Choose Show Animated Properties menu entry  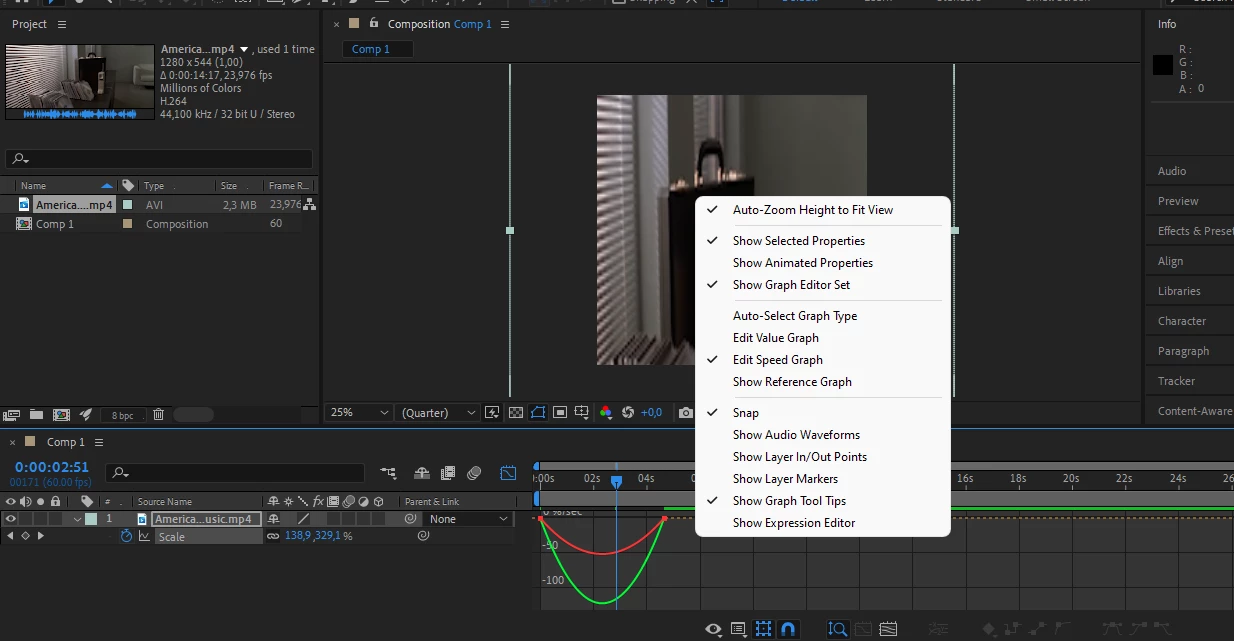pos(803,263)
